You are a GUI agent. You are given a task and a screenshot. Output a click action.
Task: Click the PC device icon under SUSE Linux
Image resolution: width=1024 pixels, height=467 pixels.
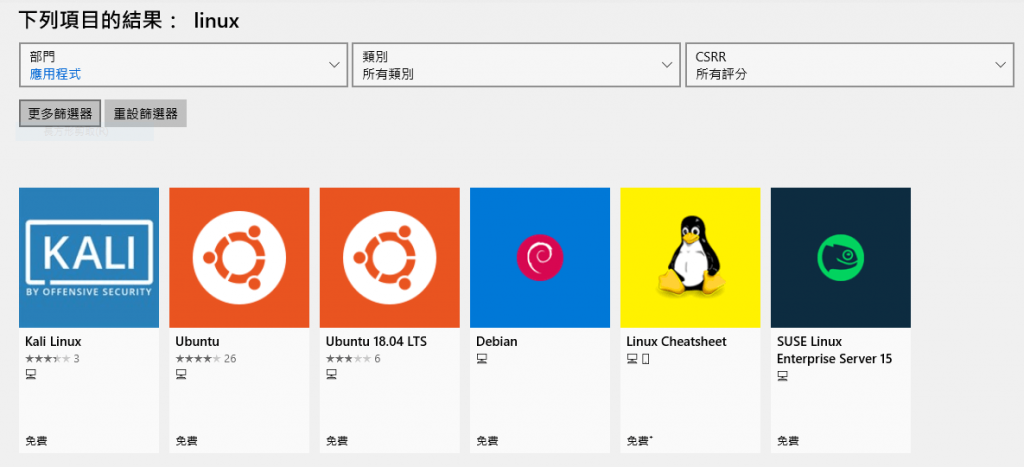[x=782, y=376]
